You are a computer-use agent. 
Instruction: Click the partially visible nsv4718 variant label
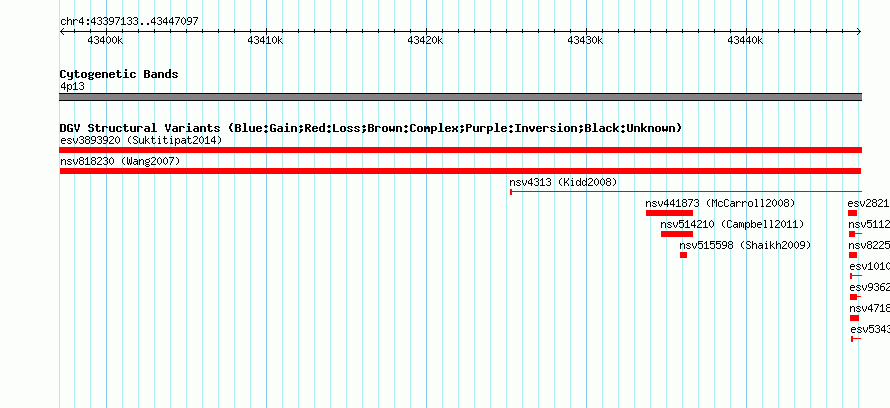(x=870, y=309)
